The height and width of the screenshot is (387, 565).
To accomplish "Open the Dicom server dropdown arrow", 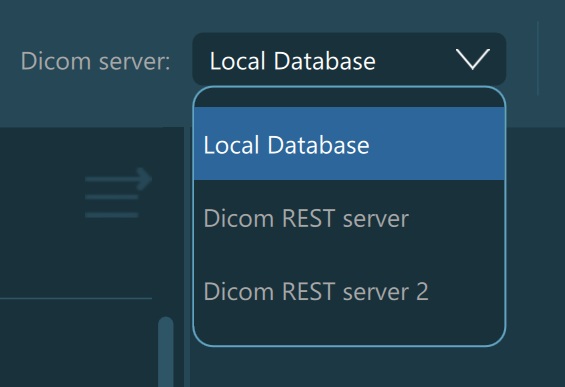I will pyautogui.click(x=472, y=59).
